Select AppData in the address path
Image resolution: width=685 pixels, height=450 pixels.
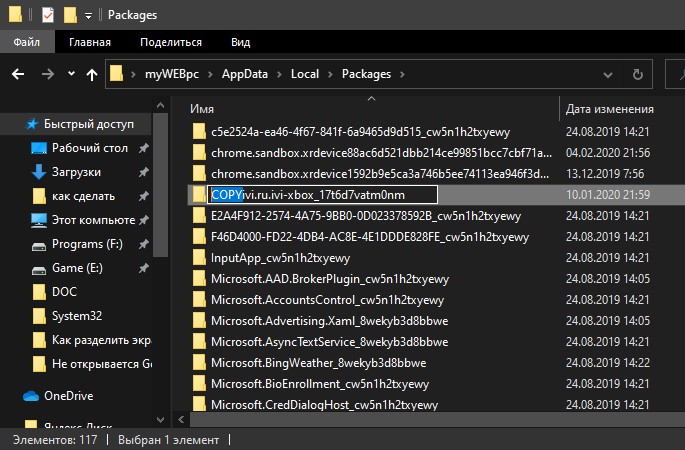pos(245,74)
